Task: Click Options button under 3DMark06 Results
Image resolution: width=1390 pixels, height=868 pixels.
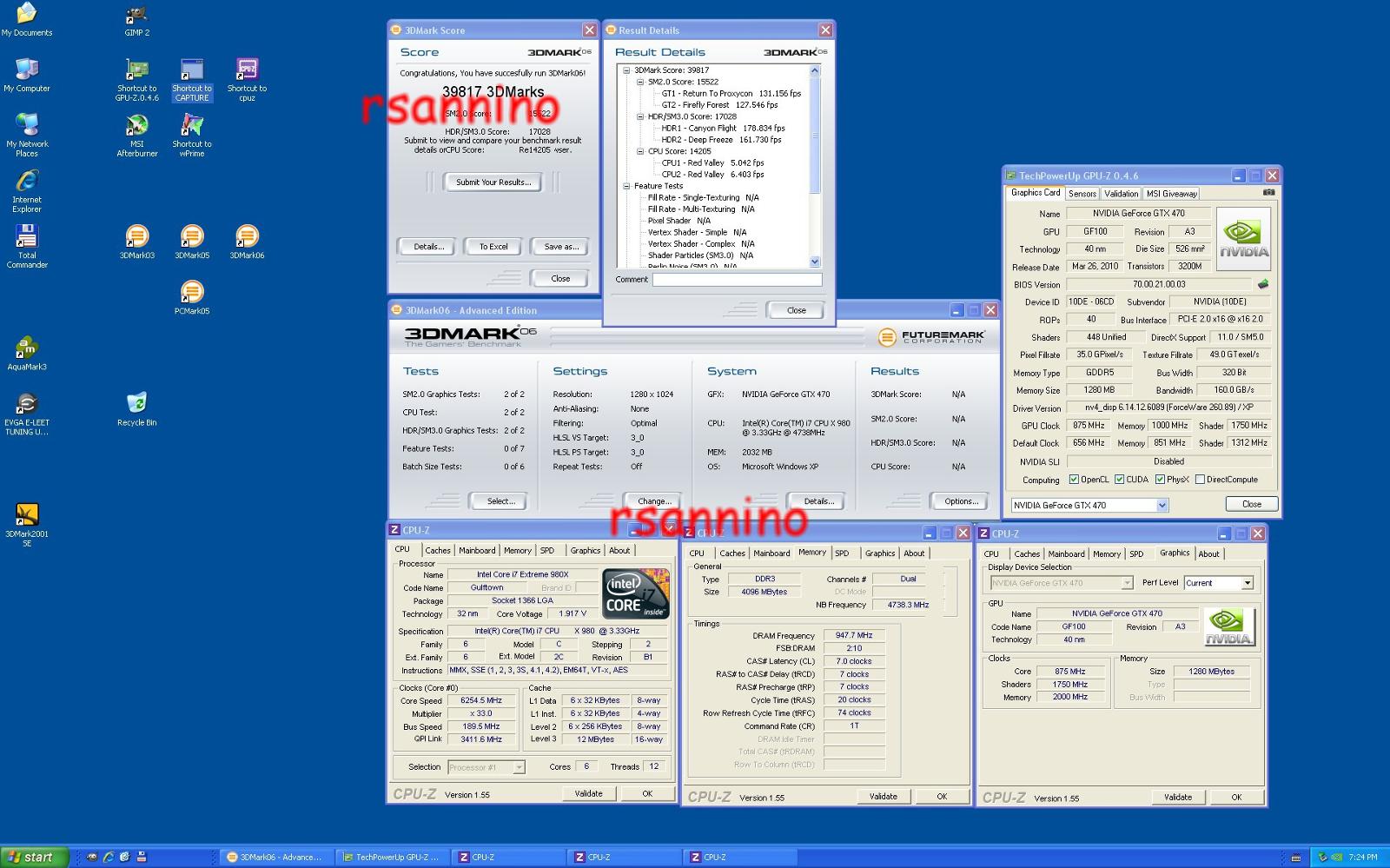Action: point(961,501)
